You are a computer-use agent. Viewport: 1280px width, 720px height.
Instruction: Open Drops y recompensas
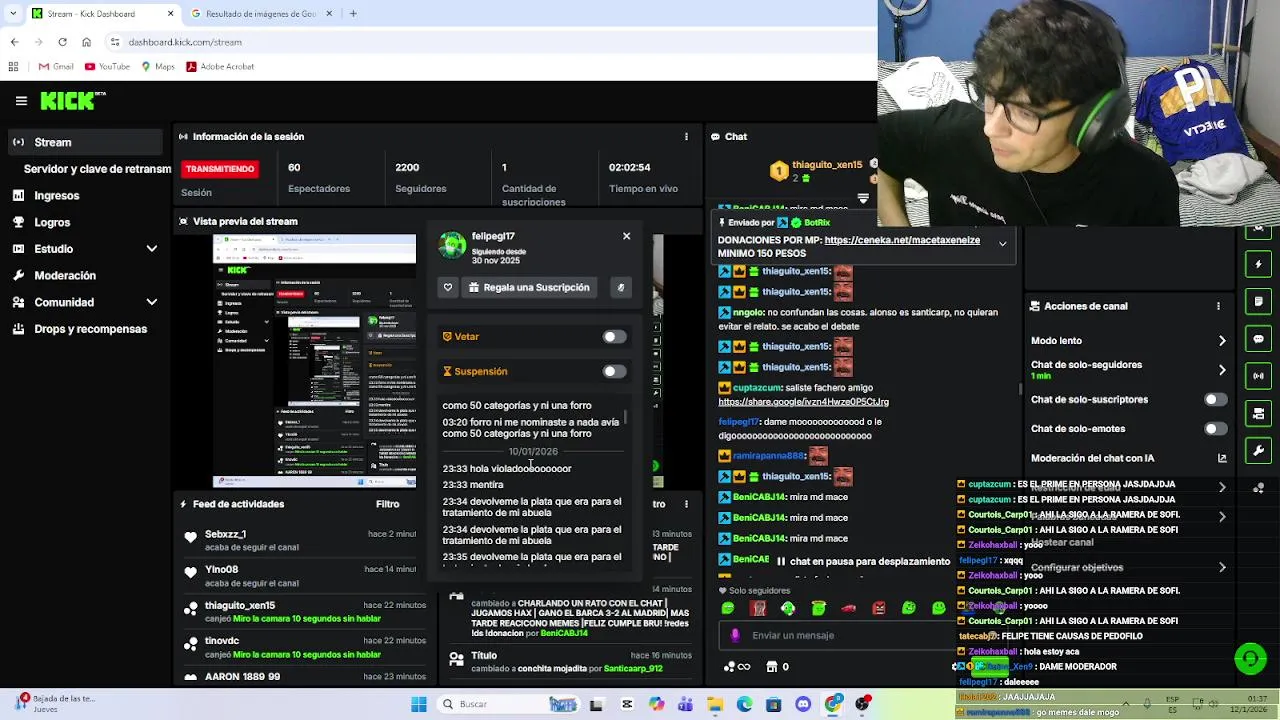click(90, 329)
